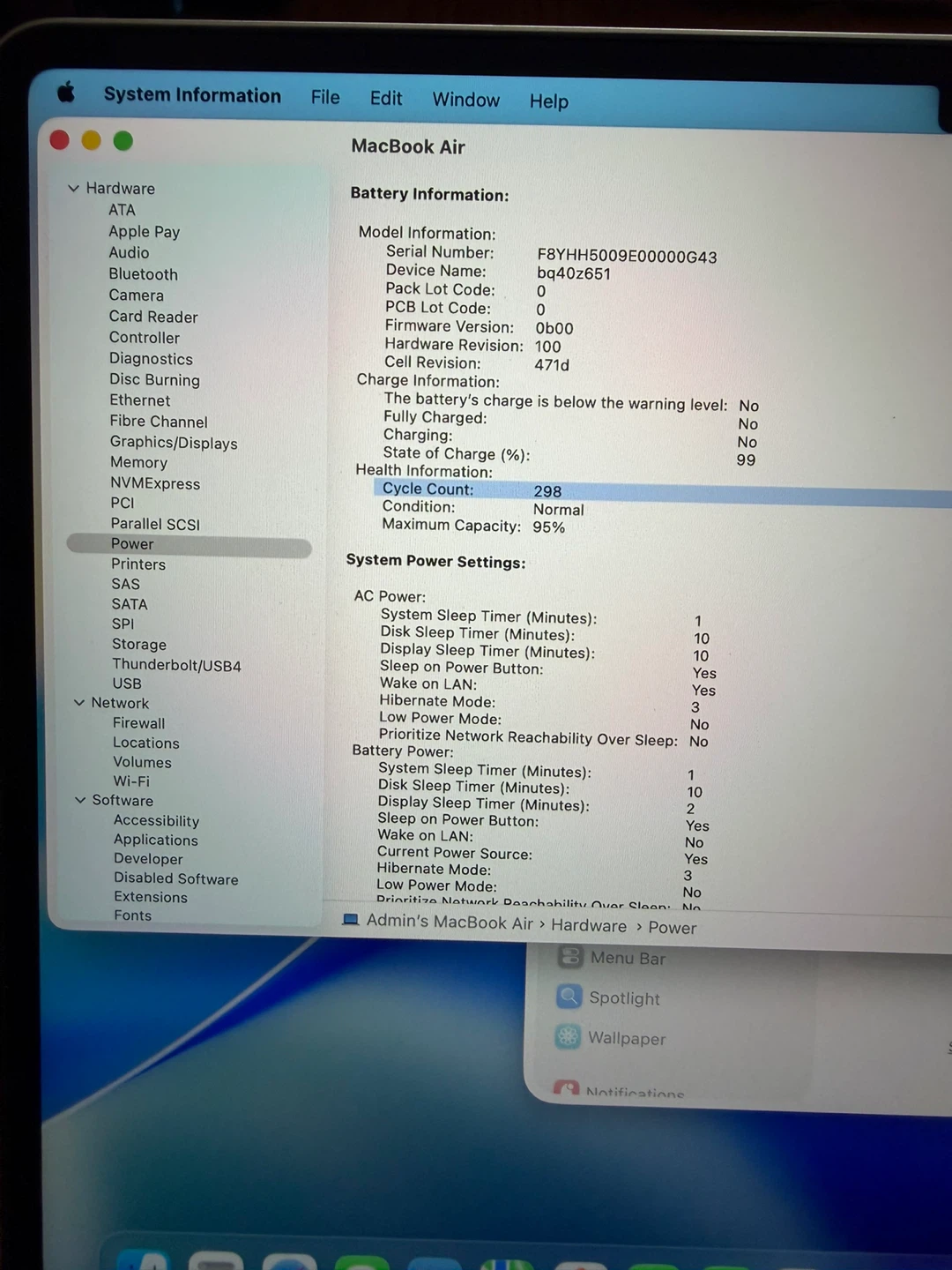
Task: Select Fonts under Software
Action: (x=132, y=915)
